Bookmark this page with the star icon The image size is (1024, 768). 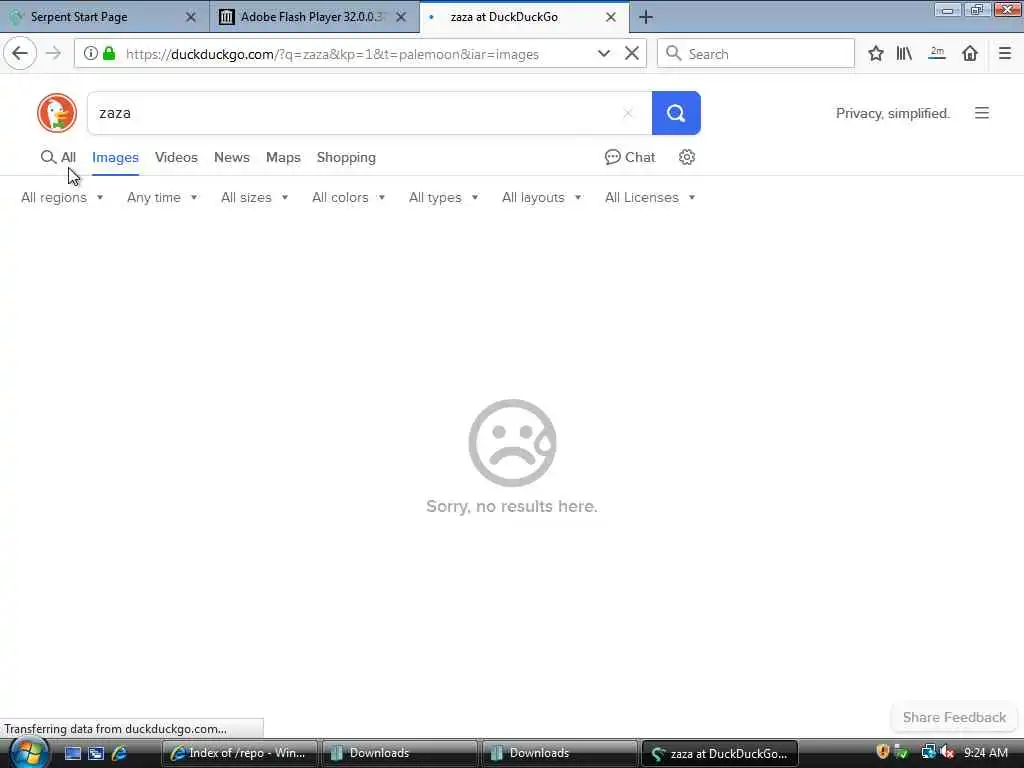pyautogui.click(x=876, y=54)
